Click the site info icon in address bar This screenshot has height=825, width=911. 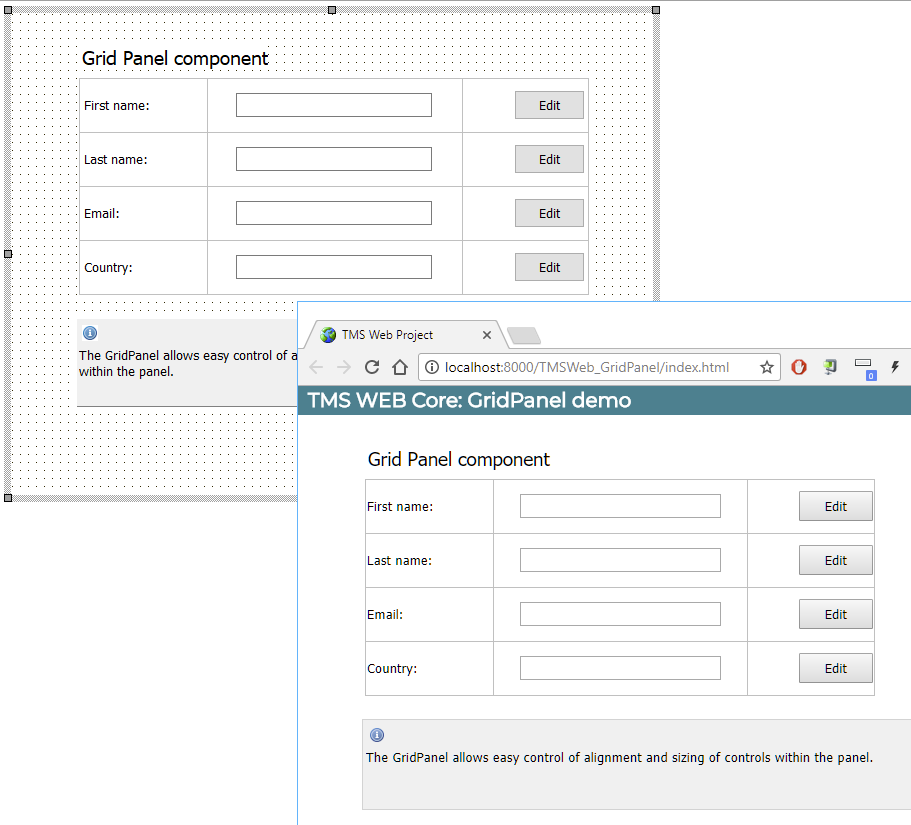(432, 367)
